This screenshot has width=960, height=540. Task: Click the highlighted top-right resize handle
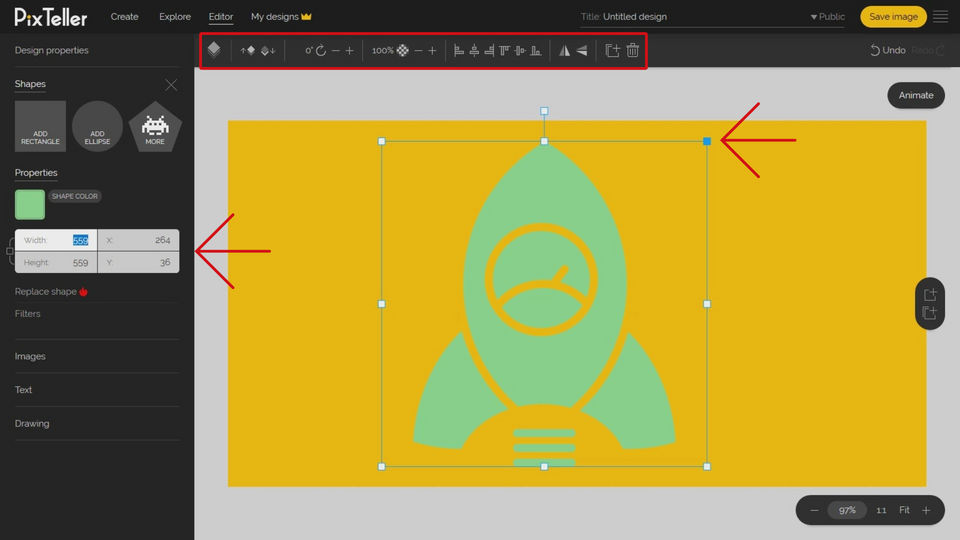[x=707, y=141]
